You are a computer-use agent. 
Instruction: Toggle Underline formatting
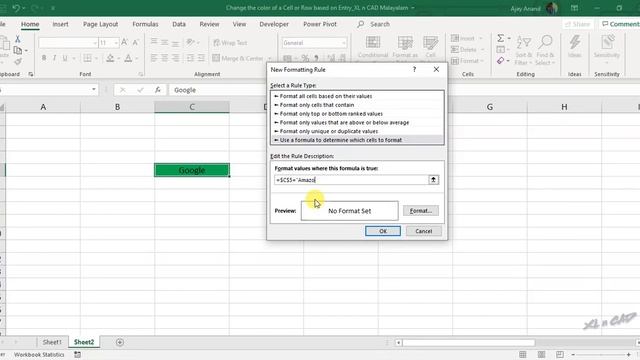65,58
